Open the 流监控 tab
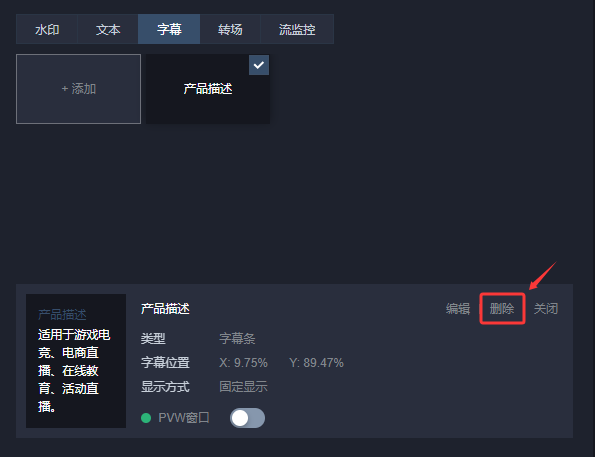The width and height of the screenshot is (595, 457). (x=297, y=29)
